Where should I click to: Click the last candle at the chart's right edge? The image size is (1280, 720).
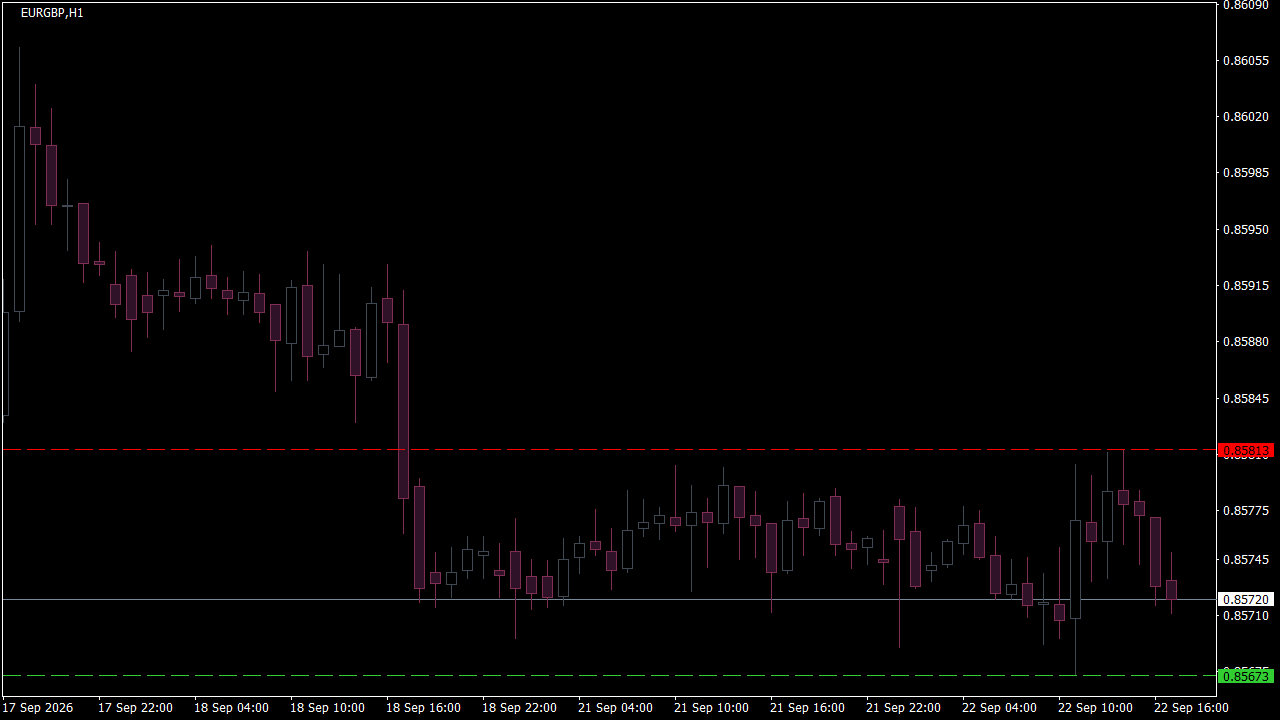[1171, 590]
